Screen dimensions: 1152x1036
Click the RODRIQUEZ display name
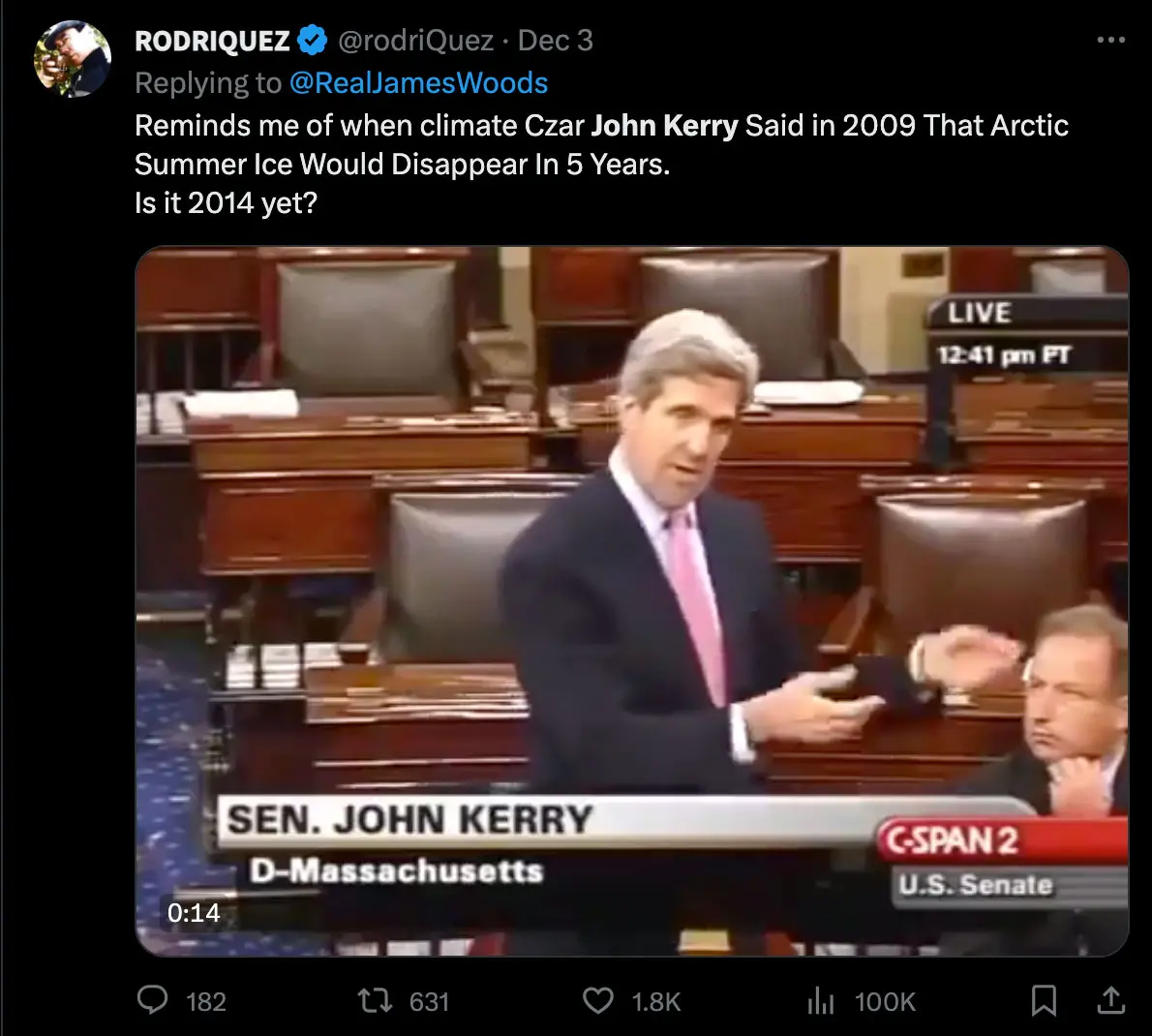[x=212, y=41]
